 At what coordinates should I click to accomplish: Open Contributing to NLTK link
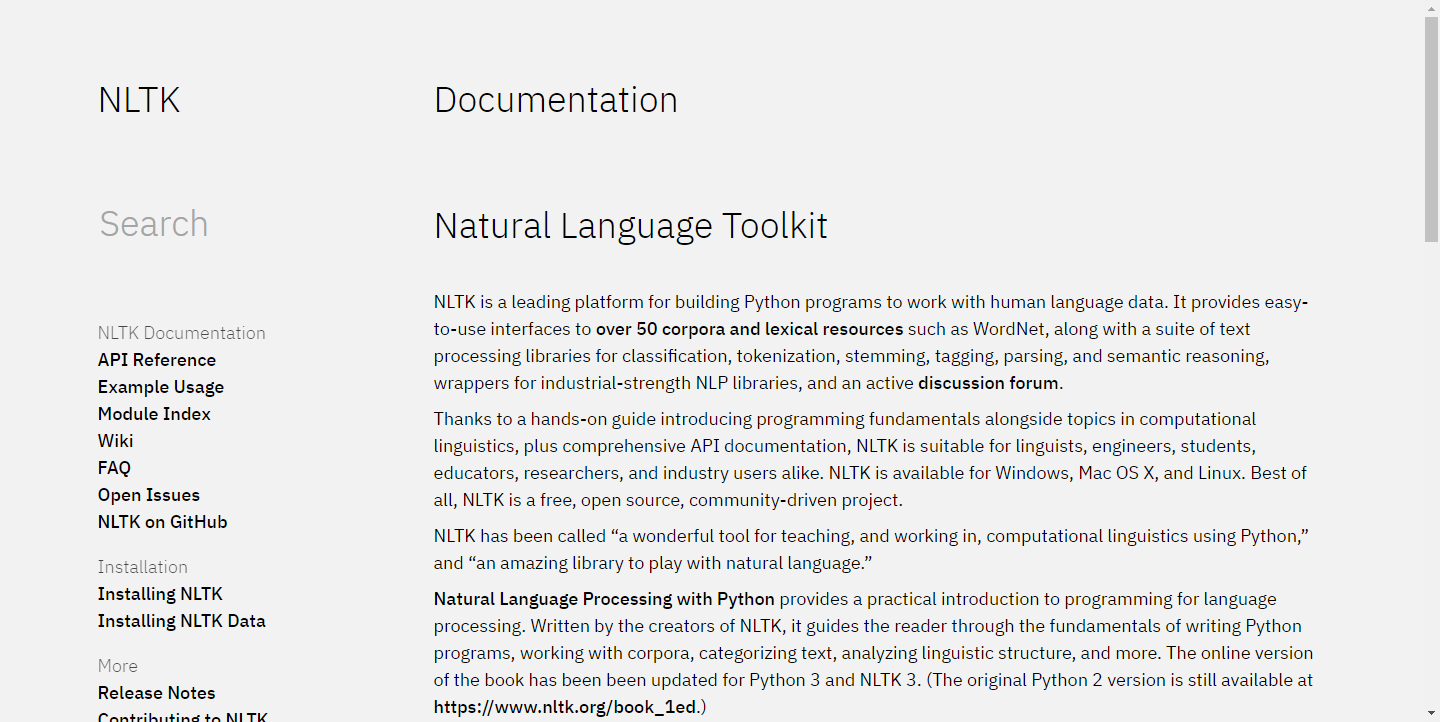(x=183, y=716)
